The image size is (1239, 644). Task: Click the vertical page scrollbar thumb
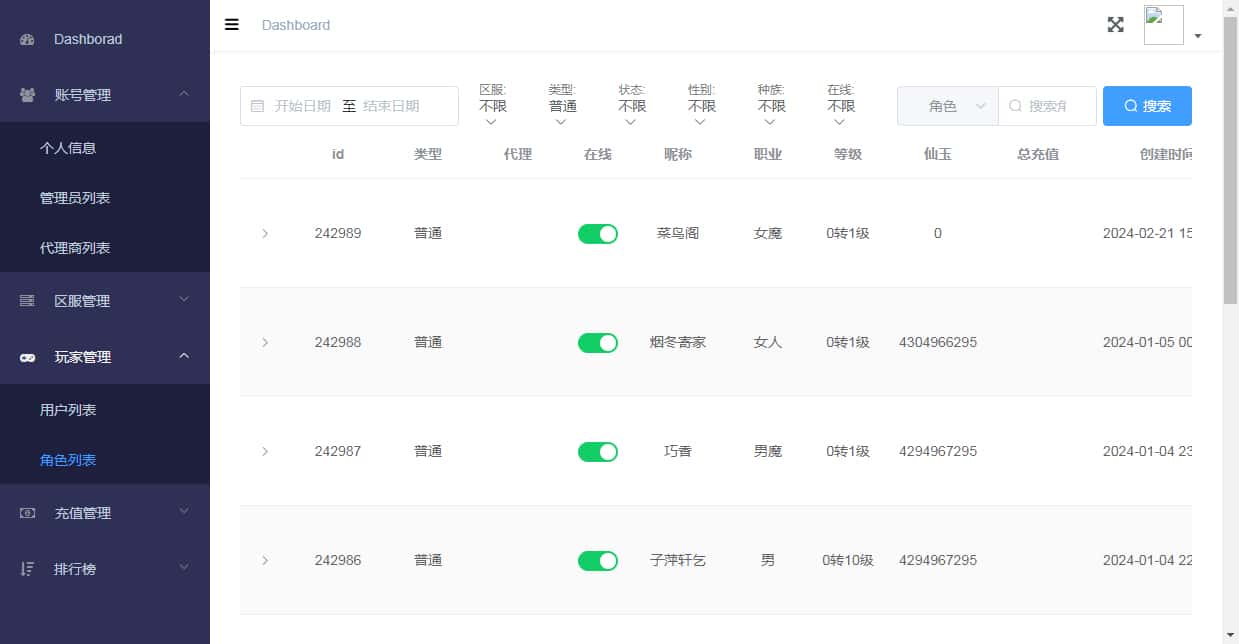click(x=1230, y=160)
